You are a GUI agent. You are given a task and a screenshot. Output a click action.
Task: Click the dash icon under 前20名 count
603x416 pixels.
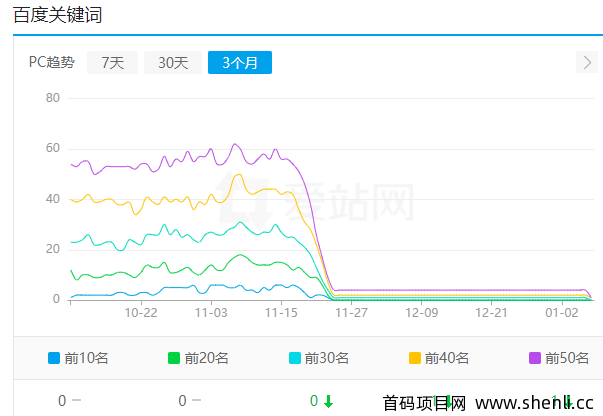tap(197, 401)
